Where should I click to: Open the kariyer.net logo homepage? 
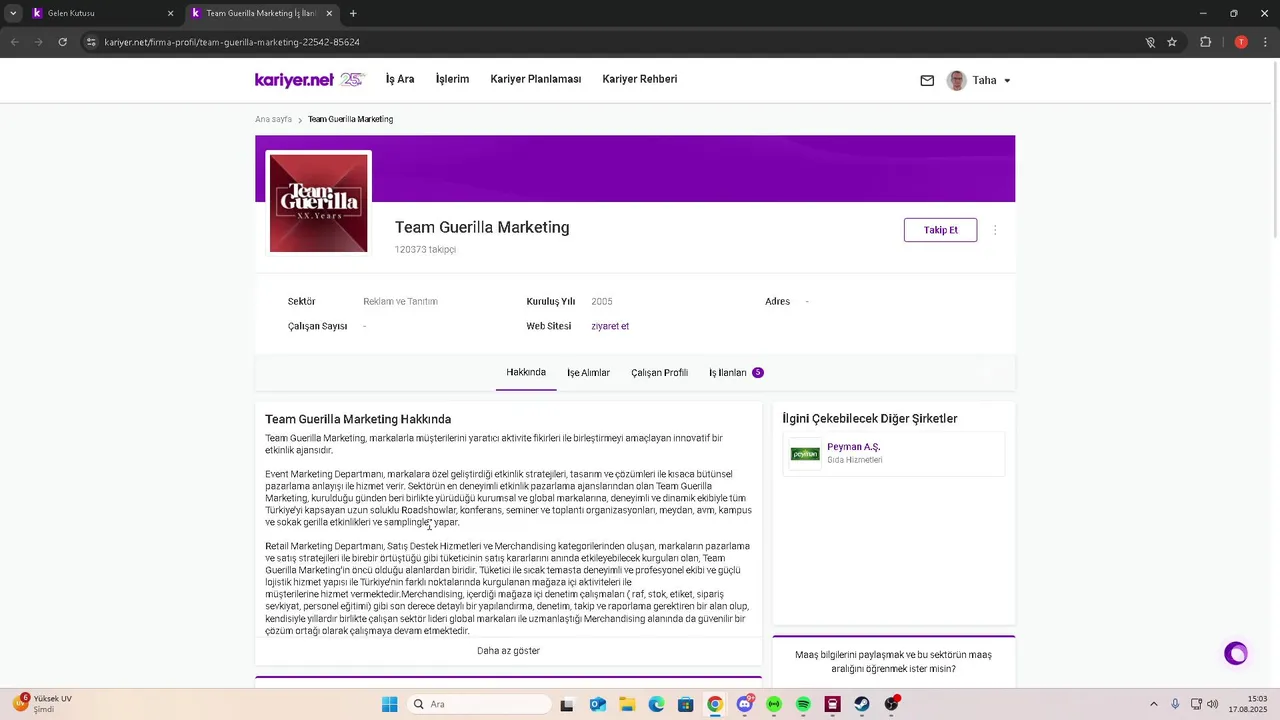pyautogui.click(x=310, y=80)
